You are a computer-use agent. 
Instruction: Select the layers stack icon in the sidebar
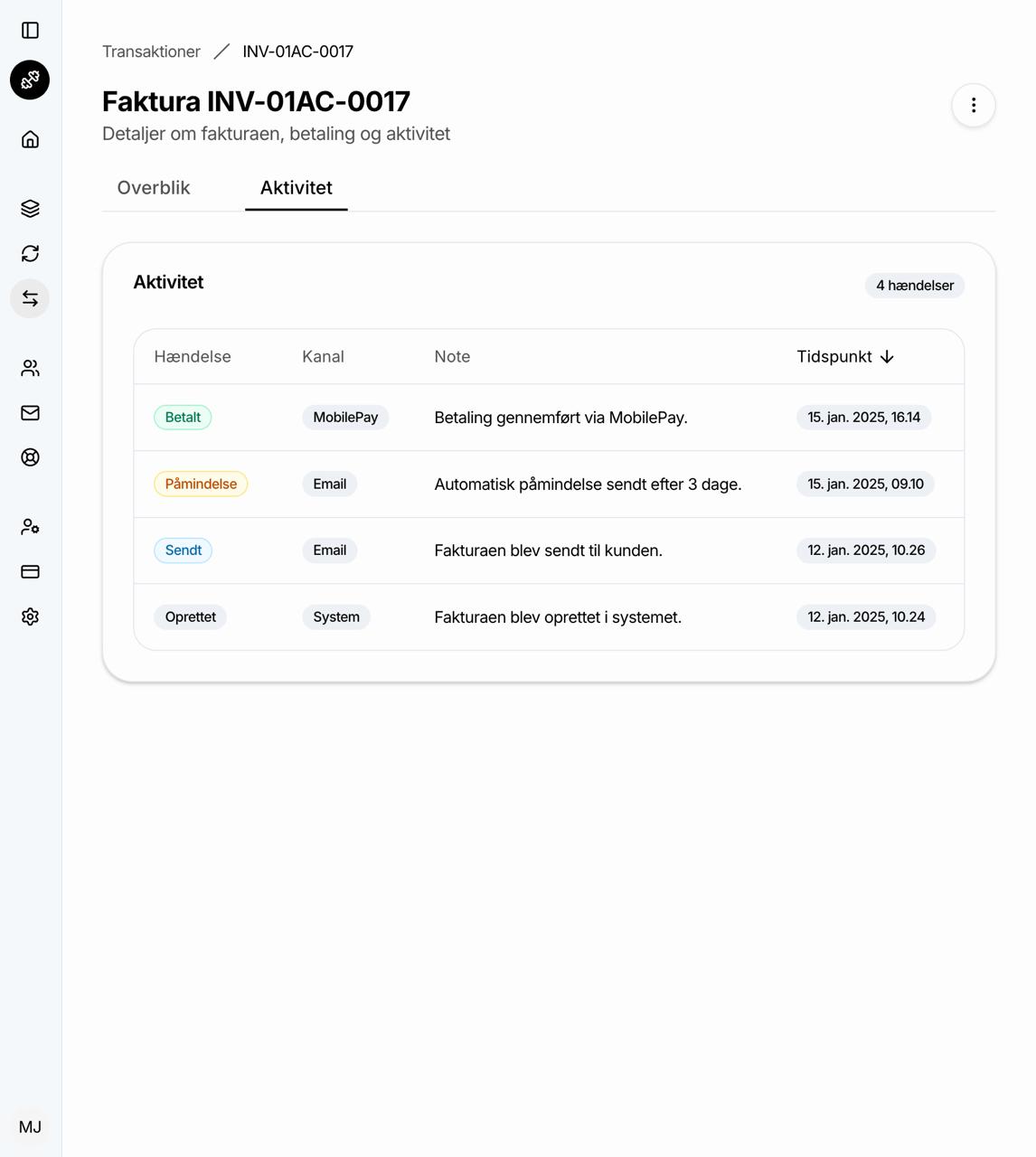coord(31,208)
